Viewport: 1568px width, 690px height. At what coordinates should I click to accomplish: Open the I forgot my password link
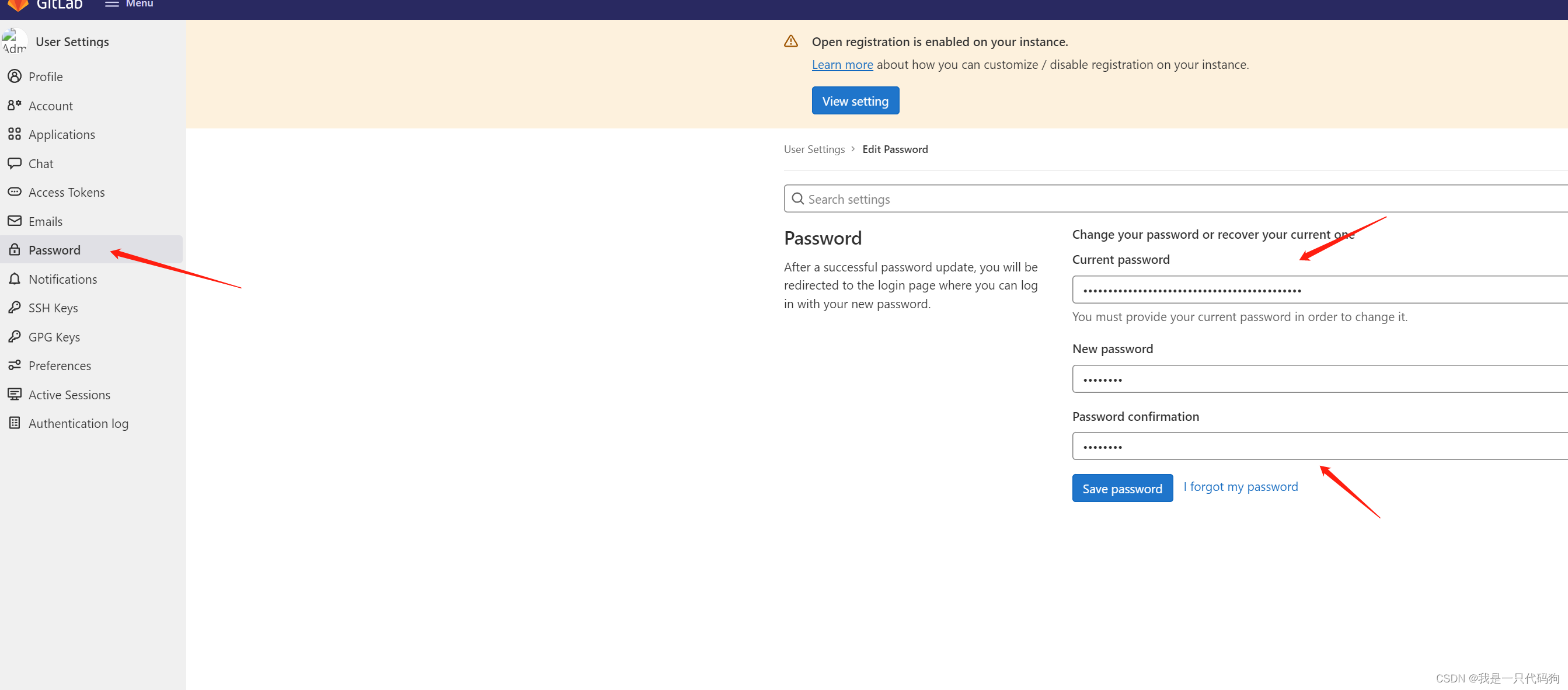coord(1241,486)
